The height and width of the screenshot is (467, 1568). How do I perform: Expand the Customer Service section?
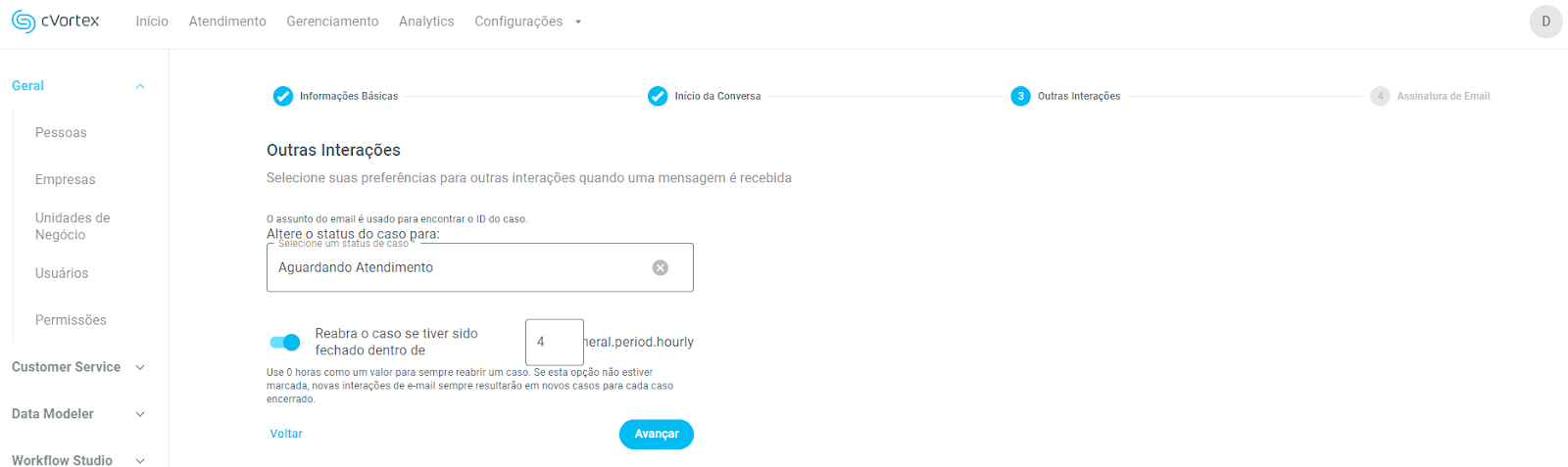coord(140,367)
